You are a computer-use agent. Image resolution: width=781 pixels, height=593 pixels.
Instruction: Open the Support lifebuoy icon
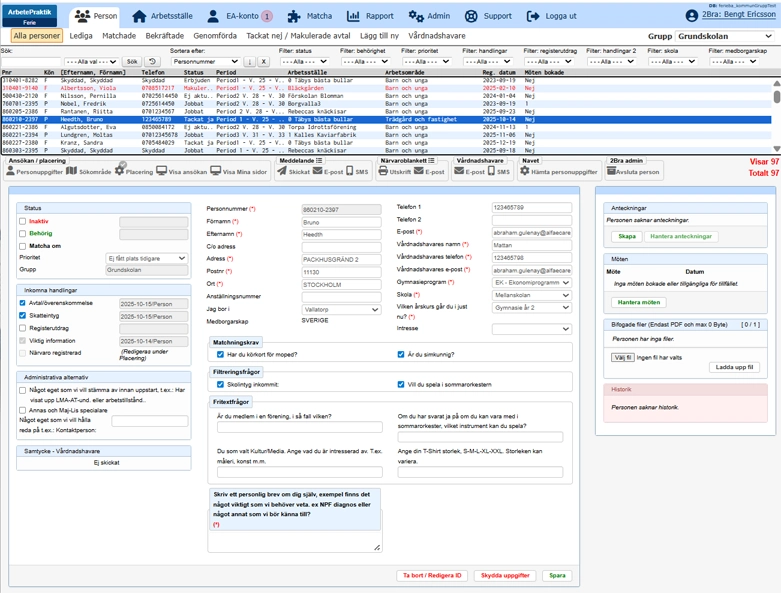[471, 16]
